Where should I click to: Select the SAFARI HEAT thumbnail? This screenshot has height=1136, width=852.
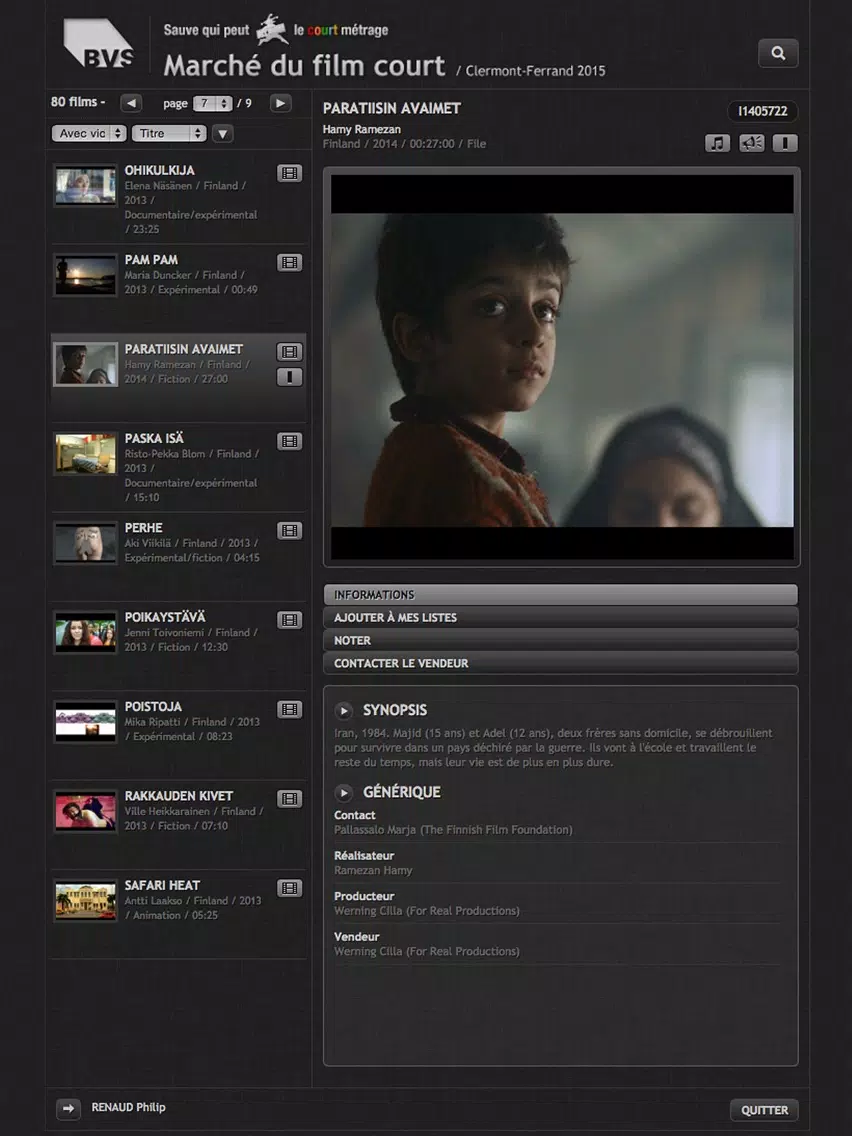click(x=85, y=901)
